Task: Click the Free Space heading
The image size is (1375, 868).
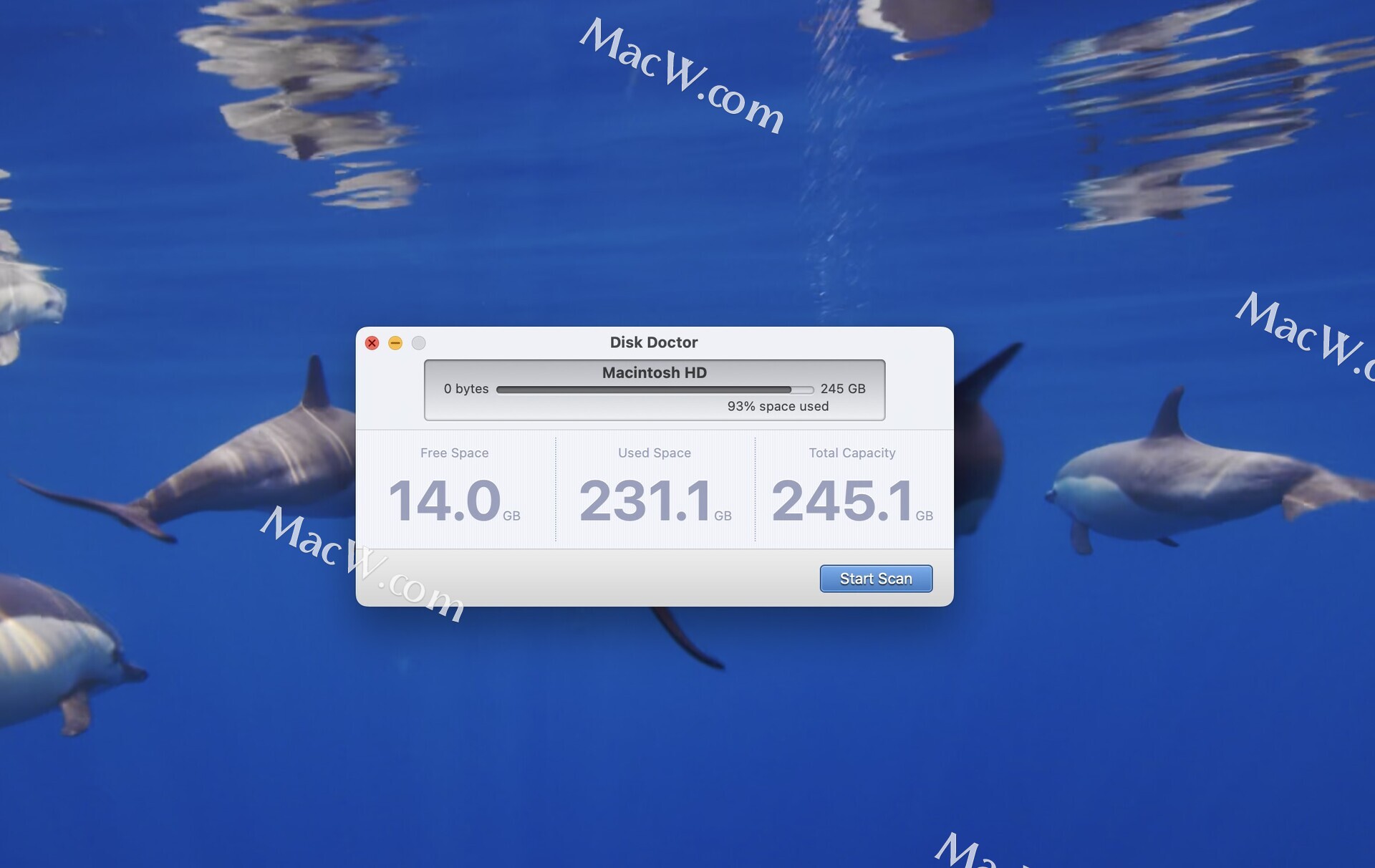Action: [x=454, y=453]
